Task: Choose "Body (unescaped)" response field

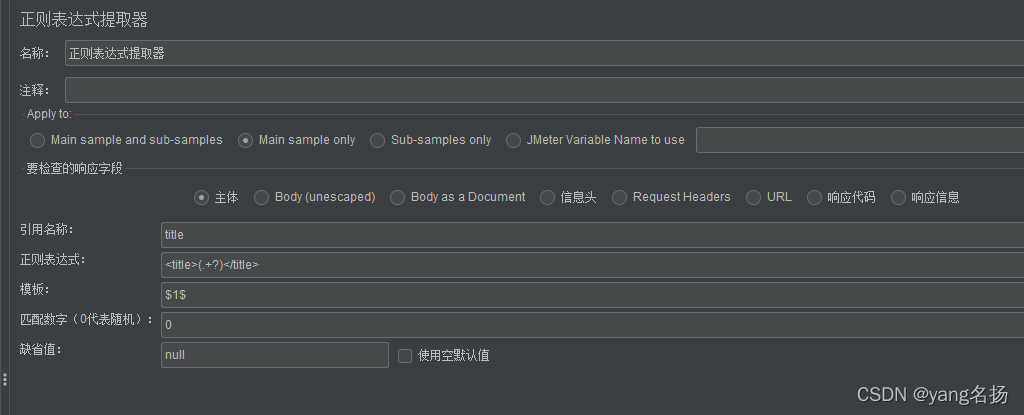Action: point(262,197)
